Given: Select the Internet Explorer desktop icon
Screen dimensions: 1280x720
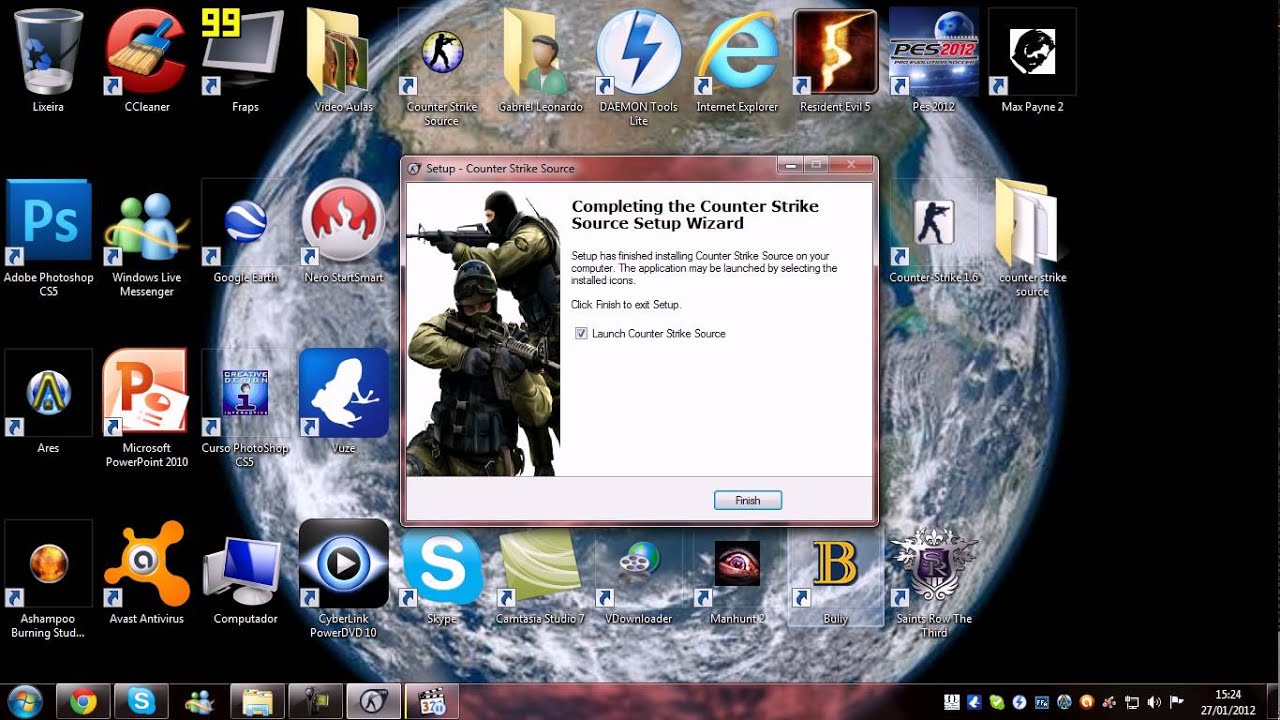Looking at the screenshot, I should 737,60.
